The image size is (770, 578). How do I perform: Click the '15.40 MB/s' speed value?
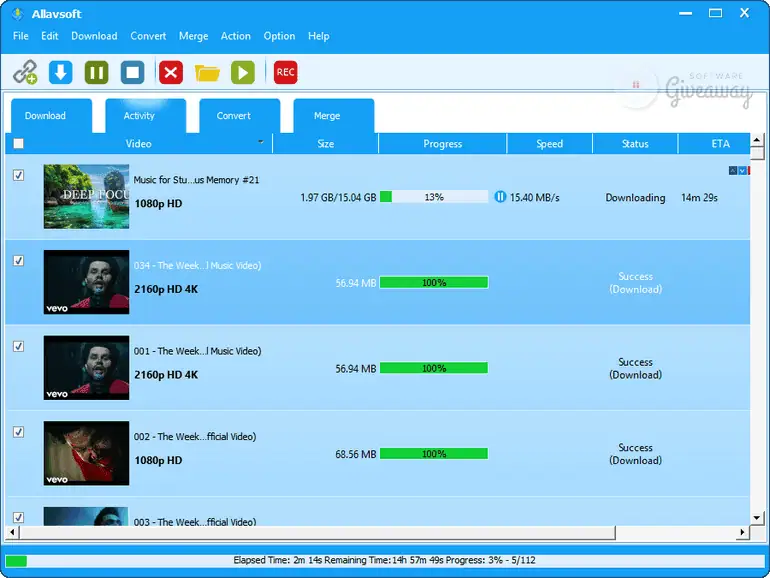click(535, 197)
